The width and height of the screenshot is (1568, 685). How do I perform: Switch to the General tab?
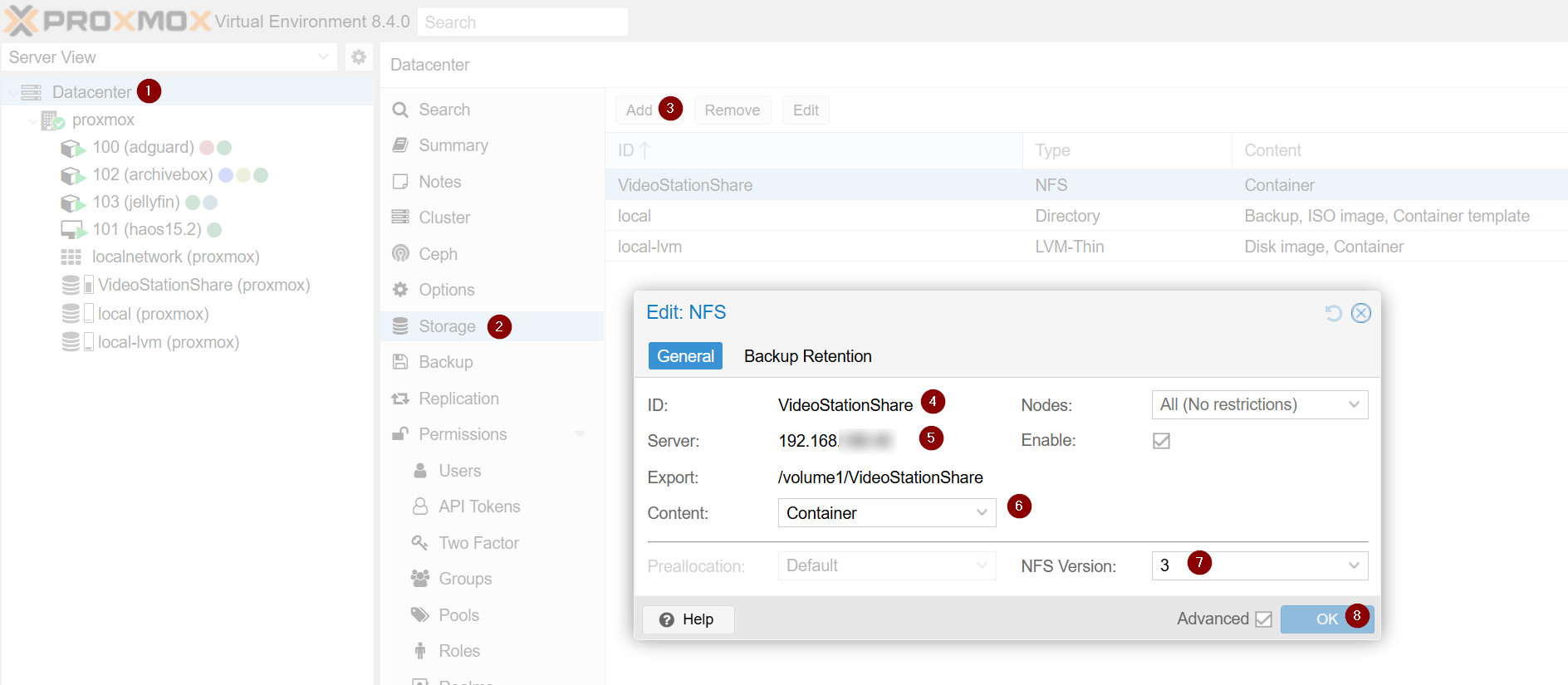pos(685,356)
